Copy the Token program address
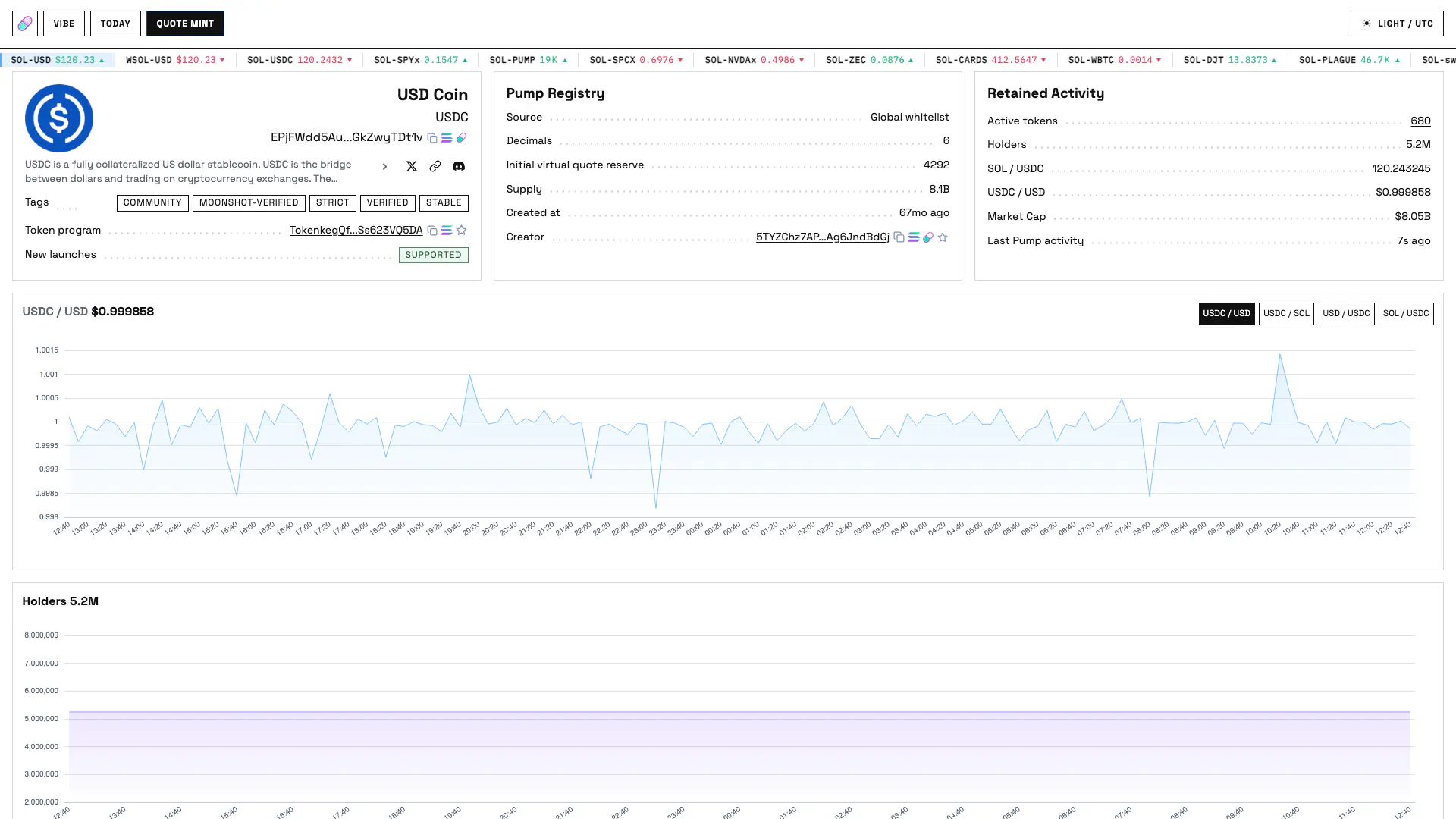1456x819 pixels. [432, 231]
